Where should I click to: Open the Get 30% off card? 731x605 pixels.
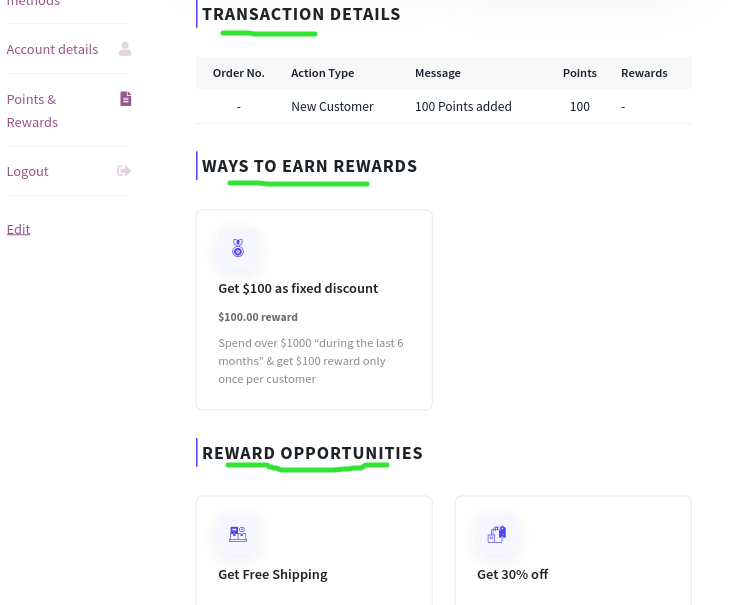(x=573, y=550)
